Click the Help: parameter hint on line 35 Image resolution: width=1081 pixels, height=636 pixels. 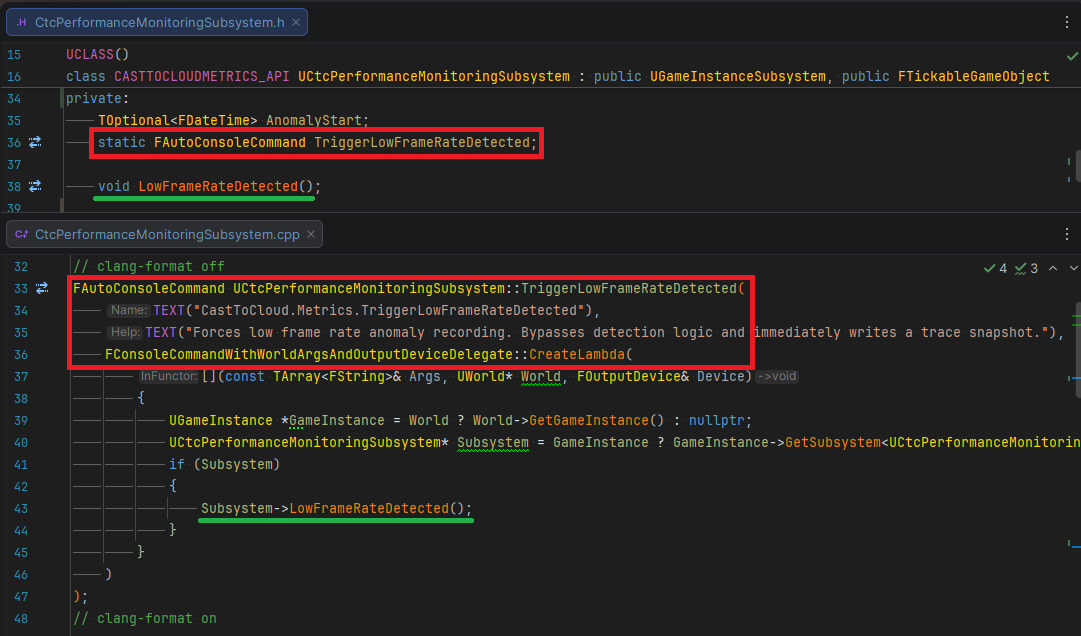(125, 332)
